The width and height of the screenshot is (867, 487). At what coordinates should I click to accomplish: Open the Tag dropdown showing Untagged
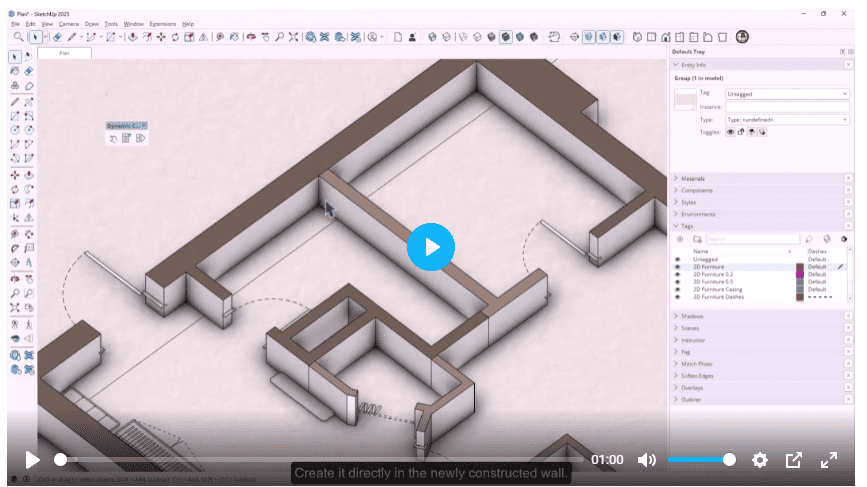point(787,94)
